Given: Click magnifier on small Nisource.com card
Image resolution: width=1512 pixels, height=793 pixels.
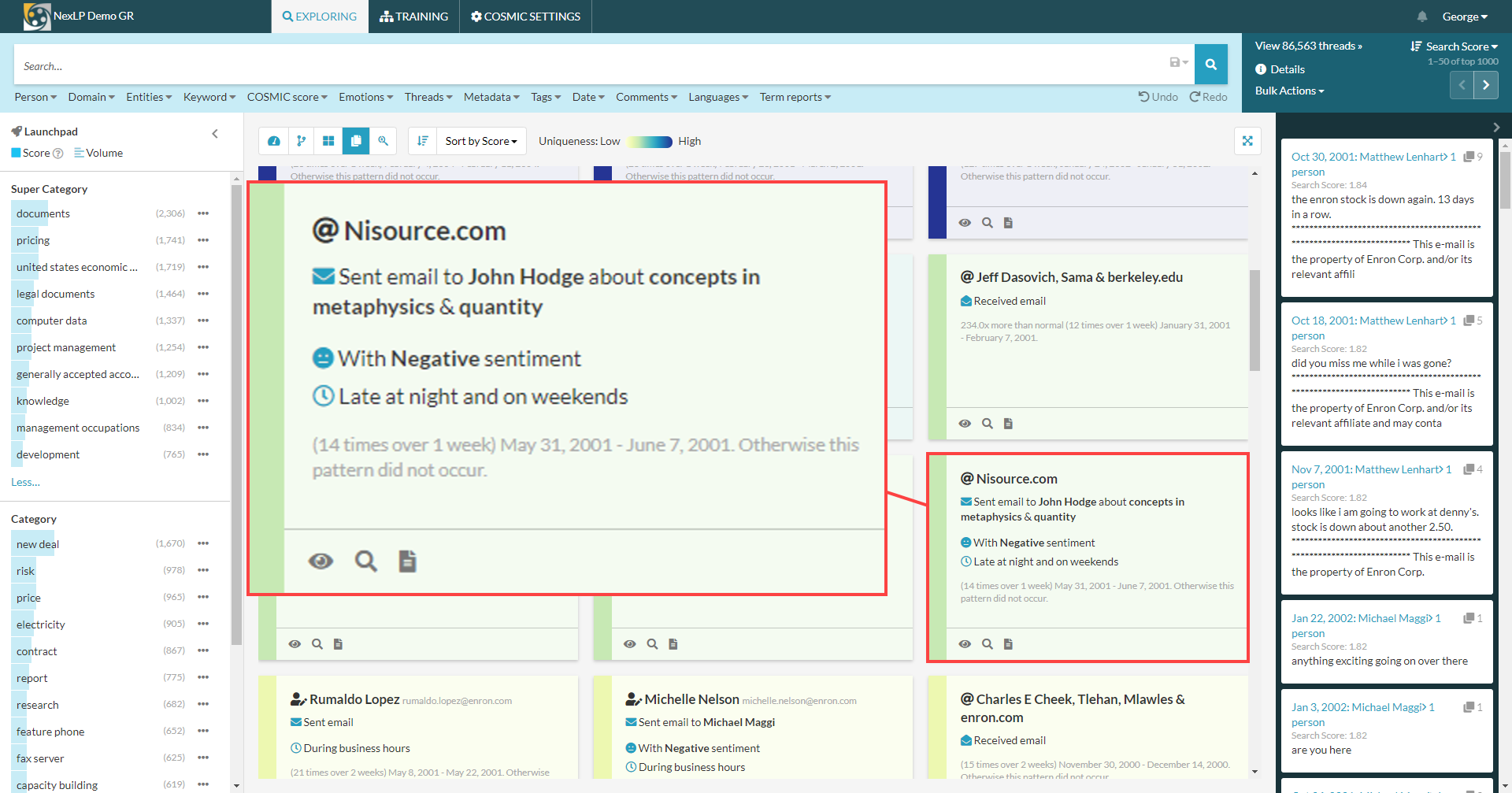Looking at the screenshot, I should click(988, 644).
